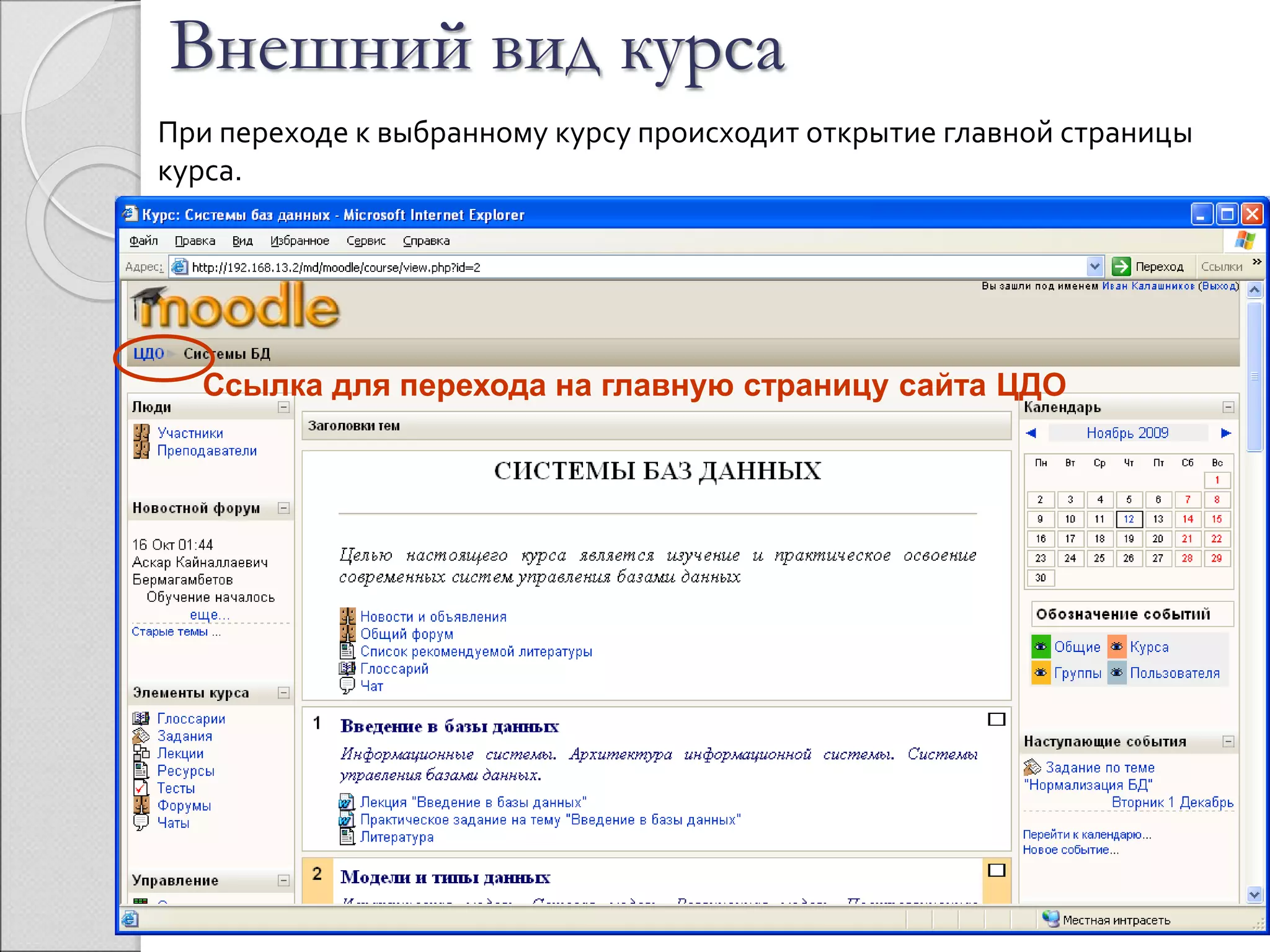Click the Moodle logo

[236, 307]
